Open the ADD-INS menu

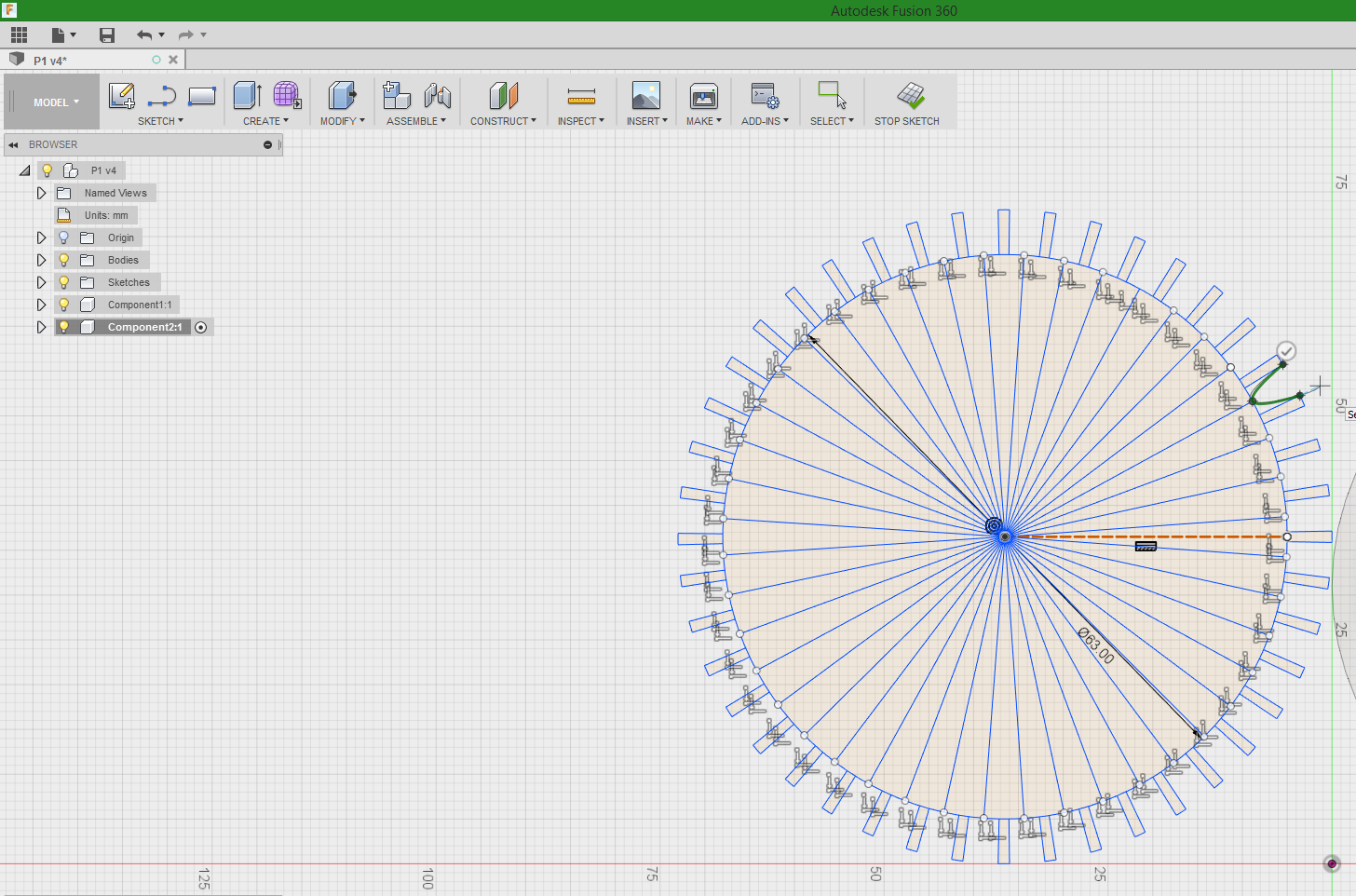tap(765, 121)
